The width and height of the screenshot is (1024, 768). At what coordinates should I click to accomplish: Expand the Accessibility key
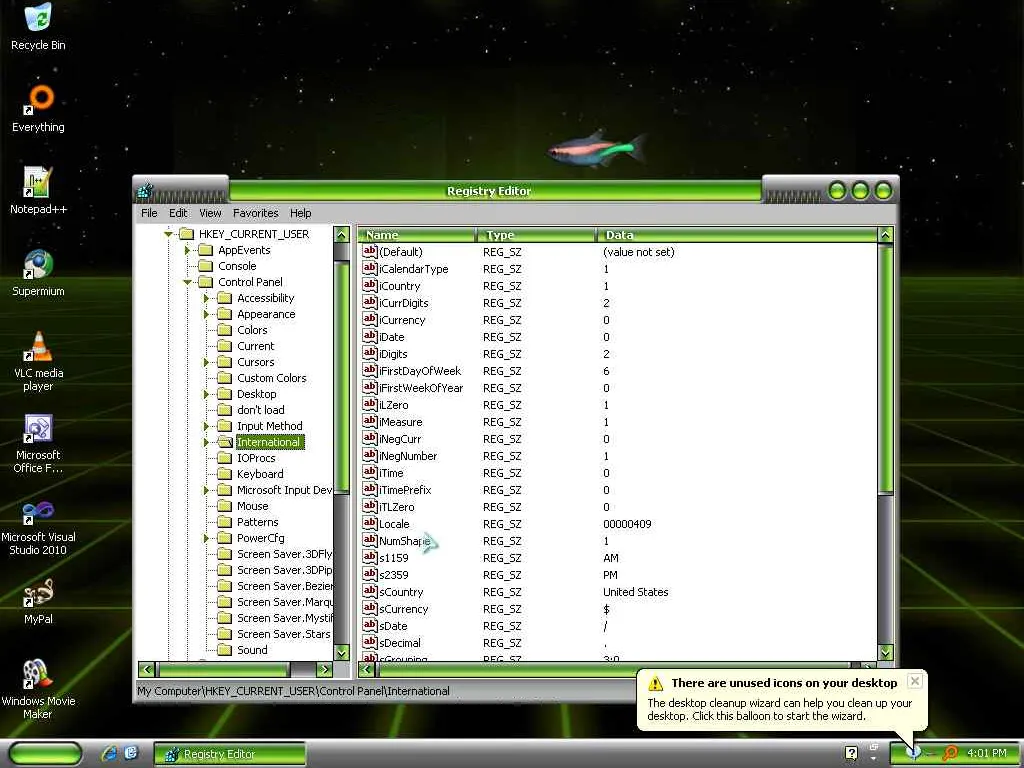[x=206, y=298]
